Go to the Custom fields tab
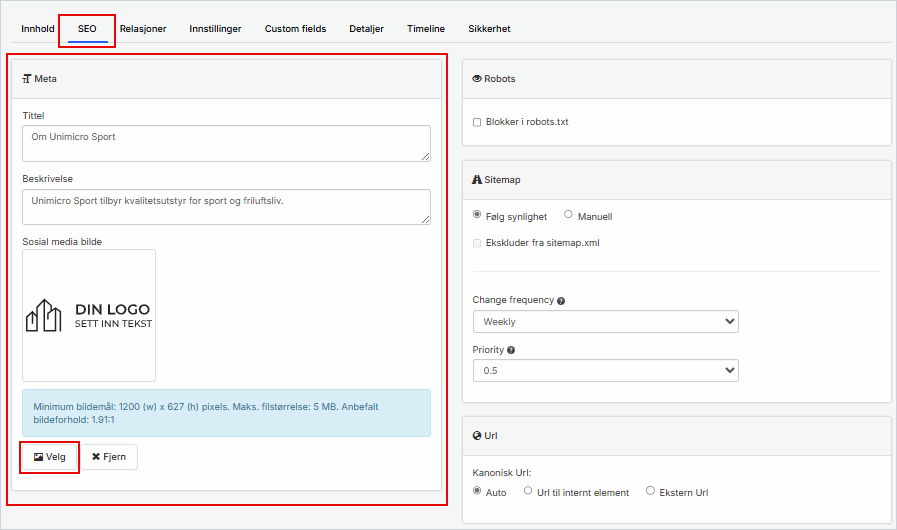The image size is (897, 530). (295, 29)
